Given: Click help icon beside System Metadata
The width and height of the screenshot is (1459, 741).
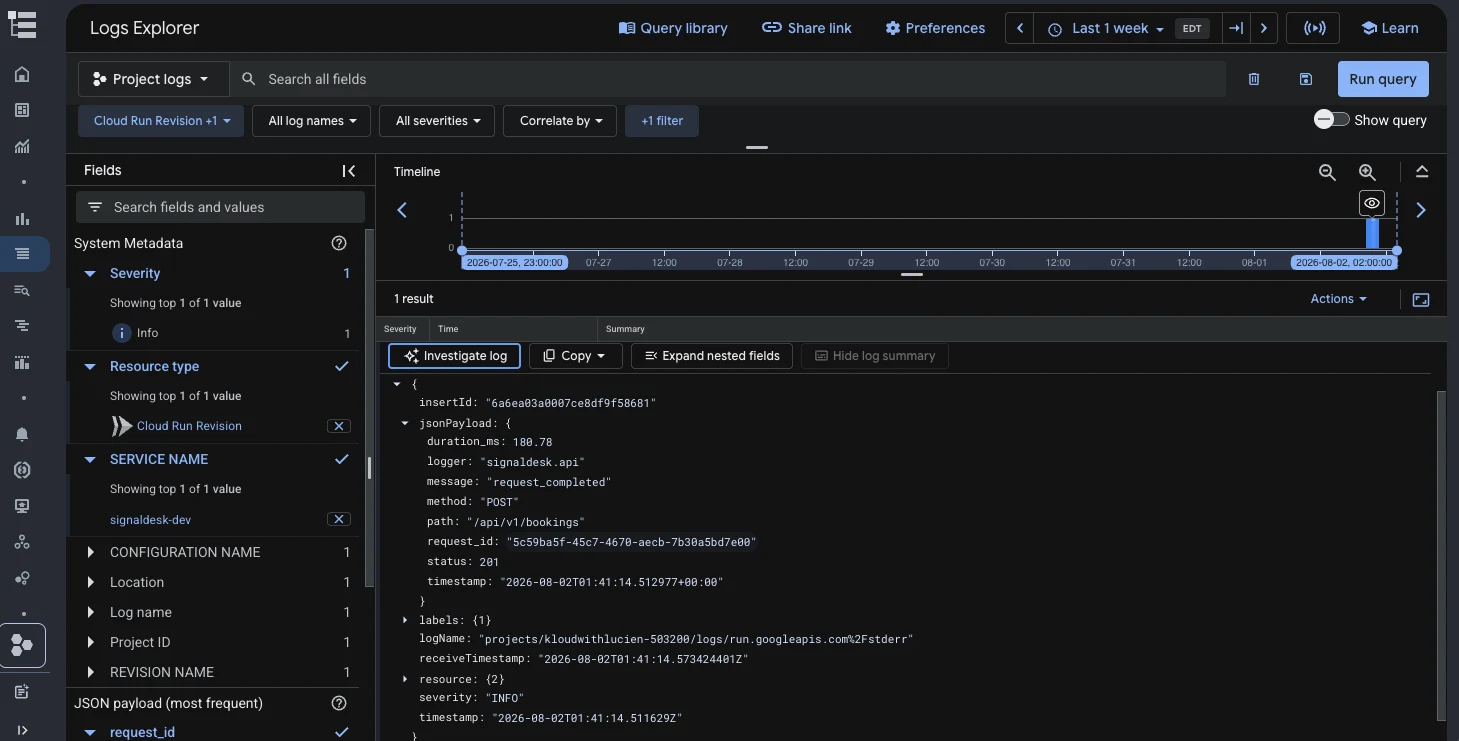Looking at the screenshot, I should pos(339,243).
